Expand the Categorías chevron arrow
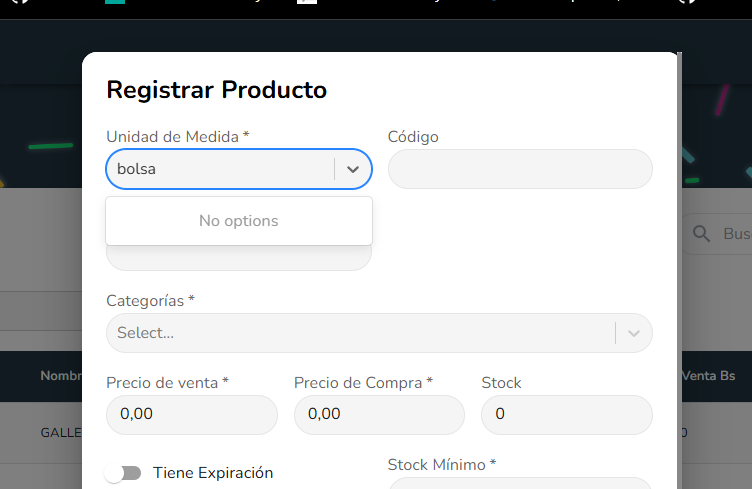This screenshot has height=489, width=752. 633,333
